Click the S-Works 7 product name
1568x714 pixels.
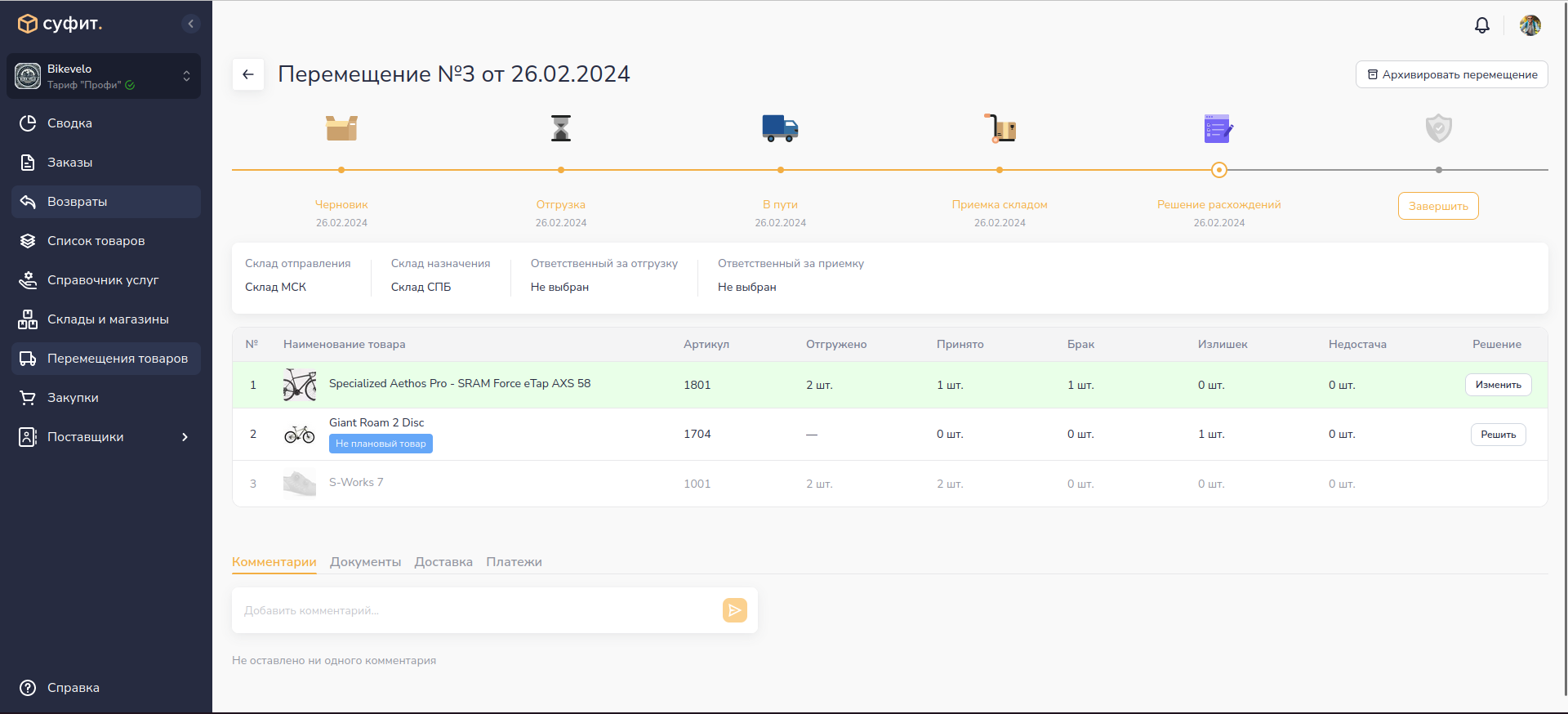(x=356, y=482)
